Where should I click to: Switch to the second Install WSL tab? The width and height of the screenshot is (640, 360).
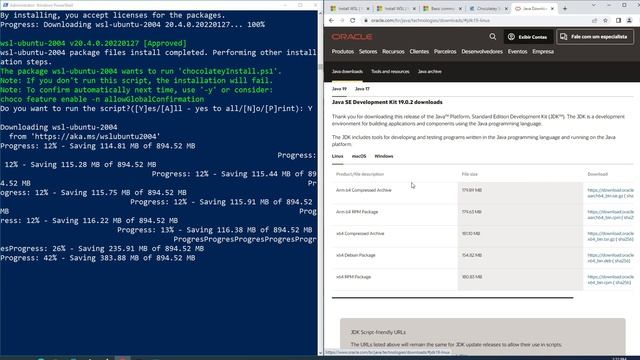tap(396, 8)
